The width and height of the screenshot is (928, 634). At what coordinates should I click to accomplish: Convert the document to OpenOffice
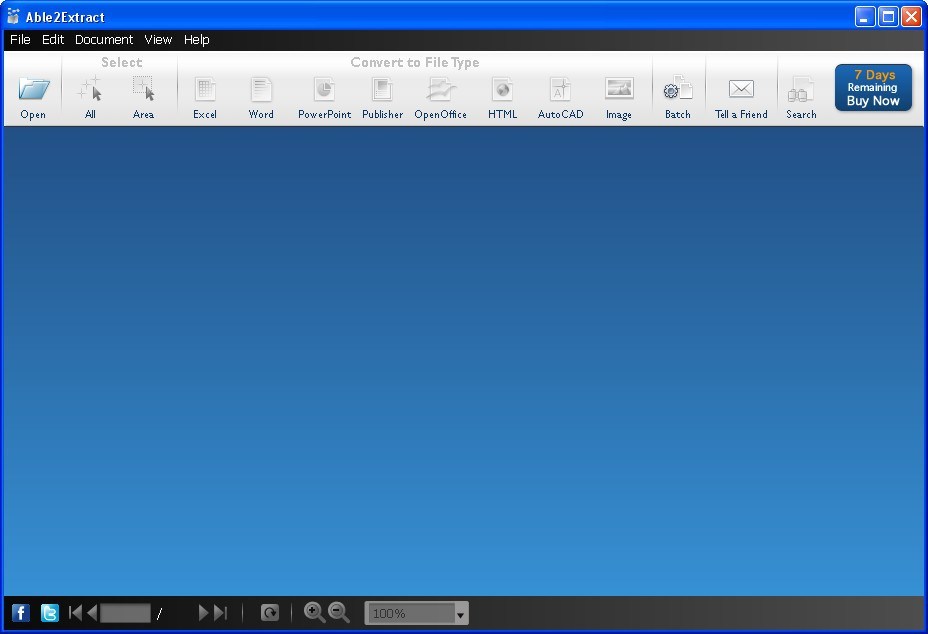click(440, 95)
